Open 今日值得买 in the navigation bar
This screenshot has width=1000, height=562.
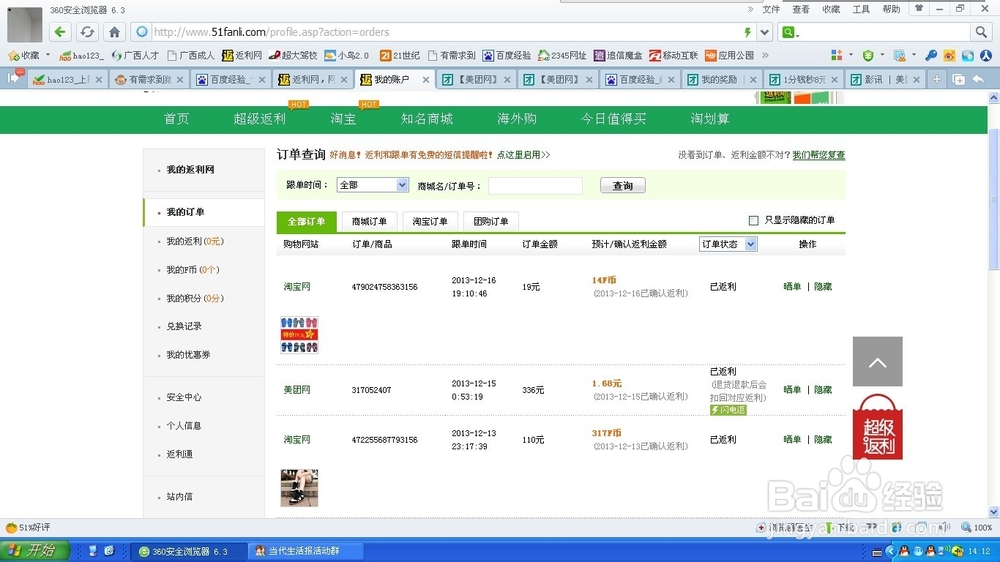[613, 119]
